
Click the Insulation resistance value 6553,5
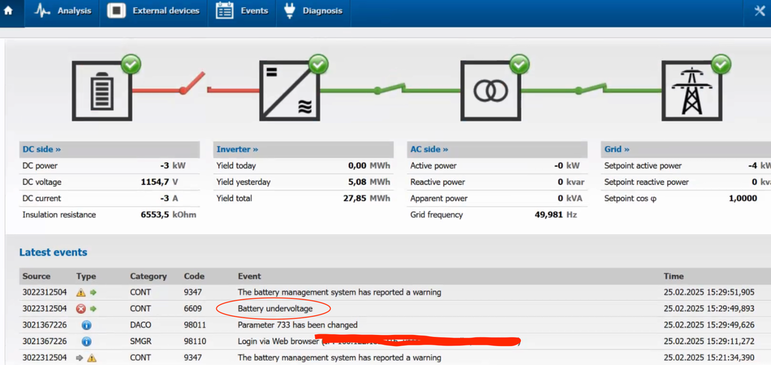155,214
